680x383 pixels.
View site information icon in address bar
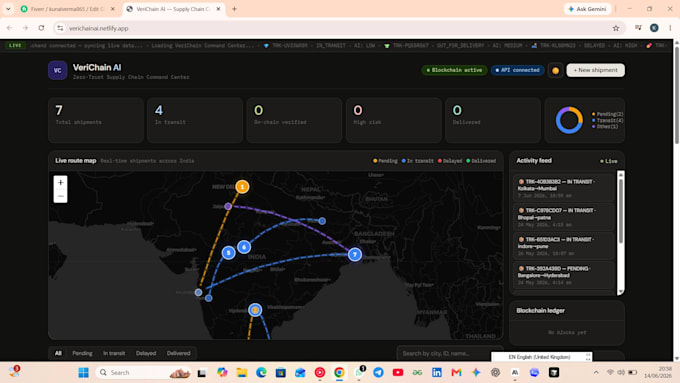click(x=60, y=28)
